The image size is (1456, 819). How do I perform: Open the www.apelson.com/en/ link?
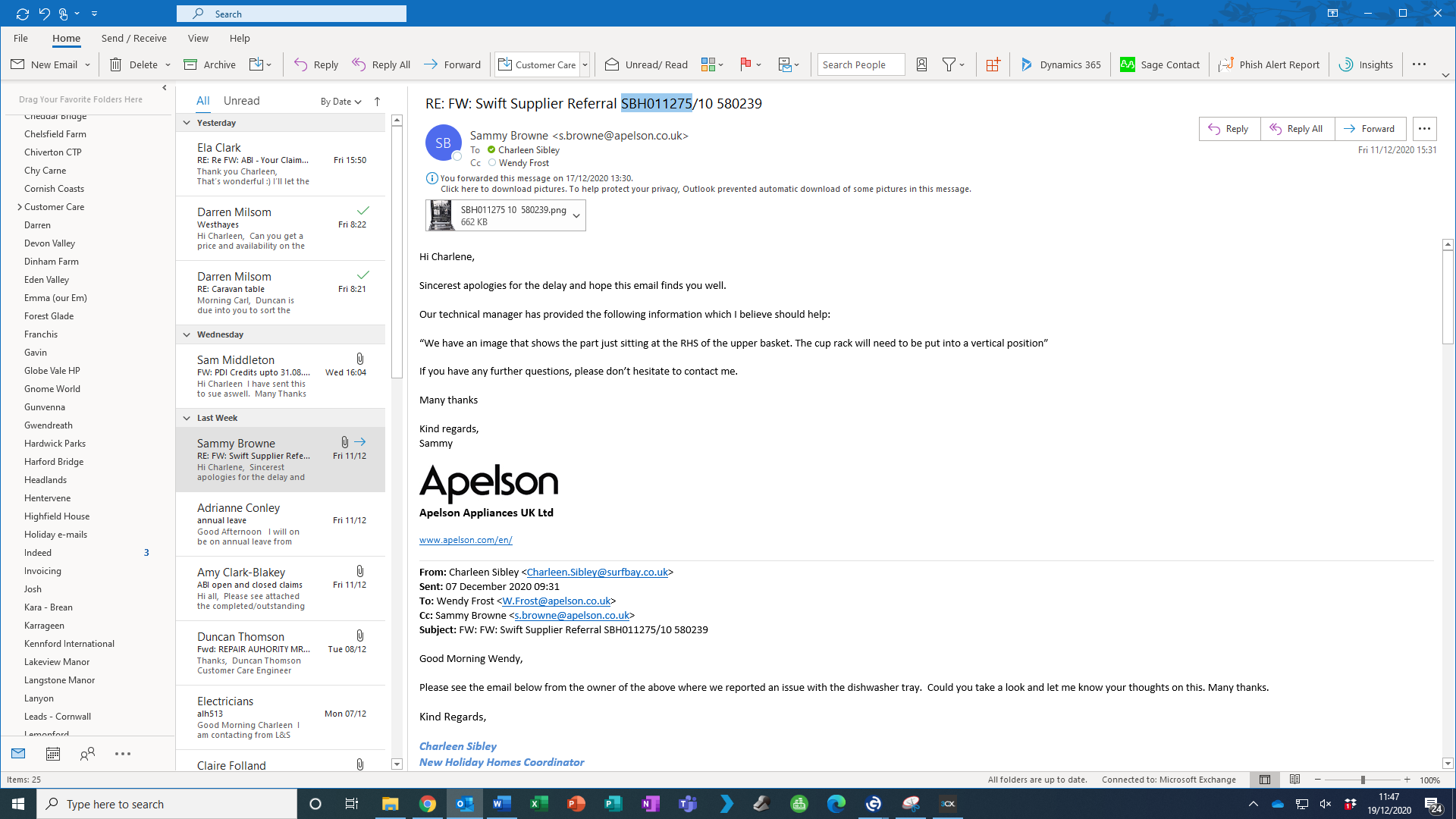(466, 540)
